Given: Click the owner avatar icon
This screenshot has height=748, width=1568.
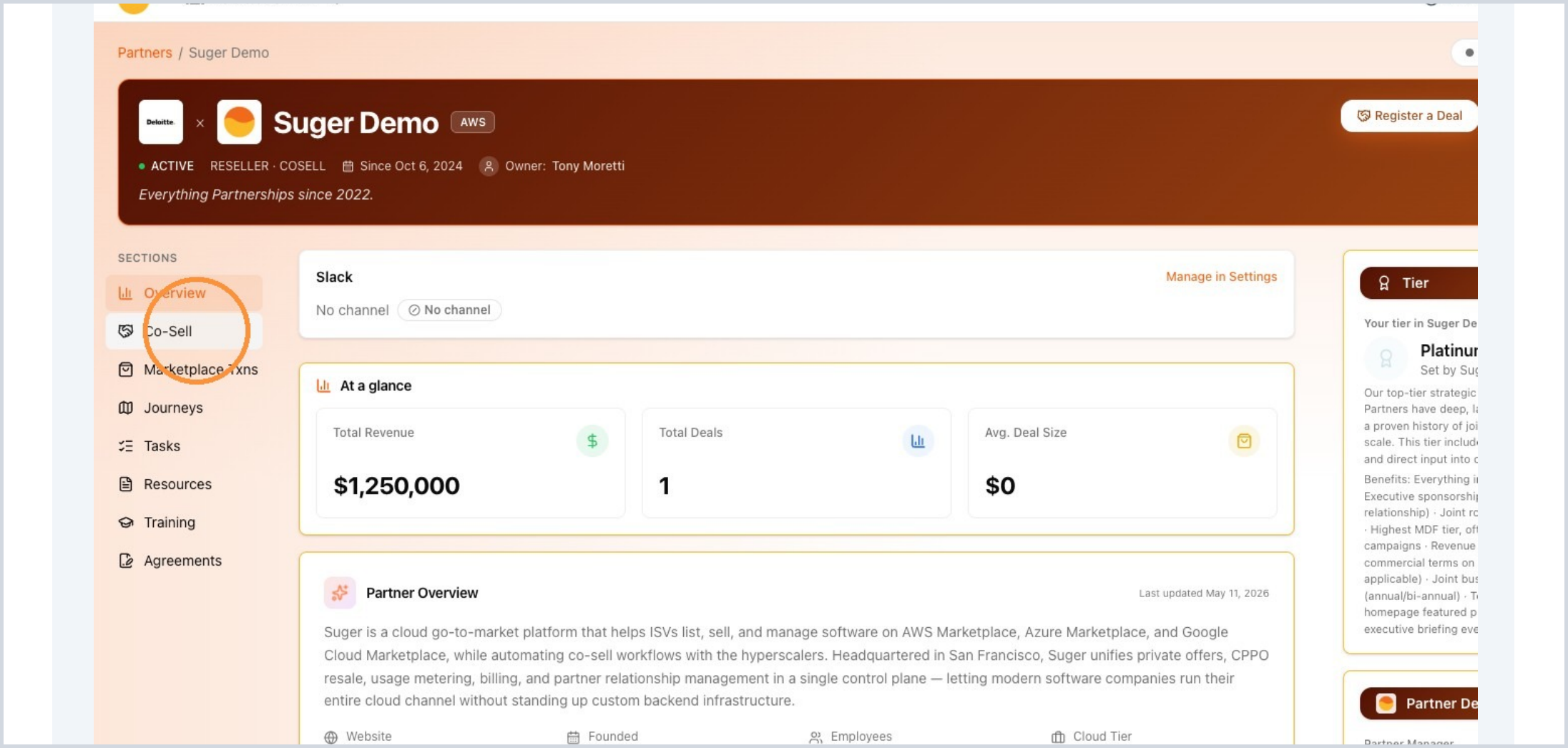Looking at the screenshot, I should coord(489,166).
